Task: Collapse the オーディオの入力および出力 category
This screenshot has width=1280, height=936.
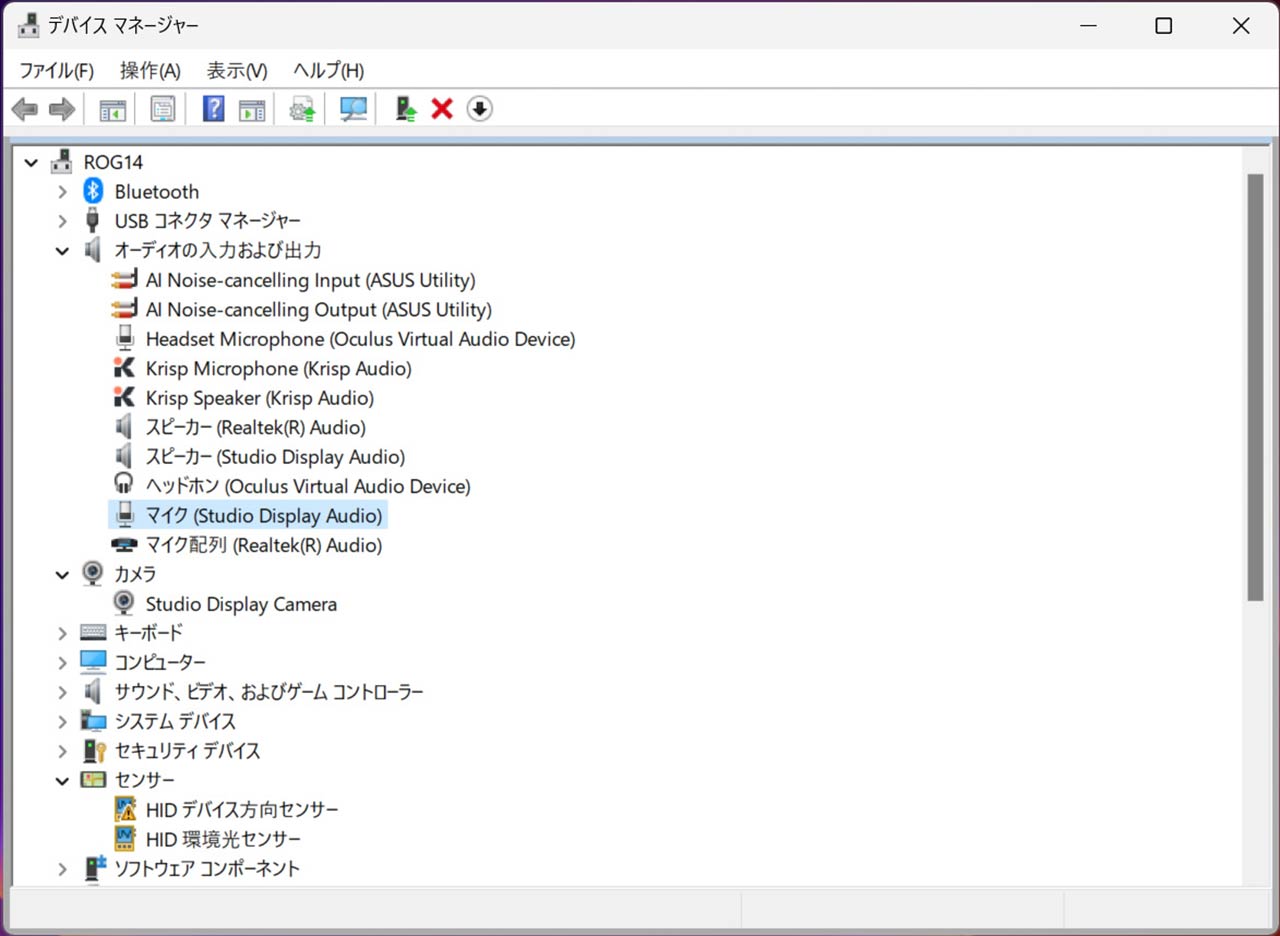Action: pyautogui.click(x=62, y=250)
